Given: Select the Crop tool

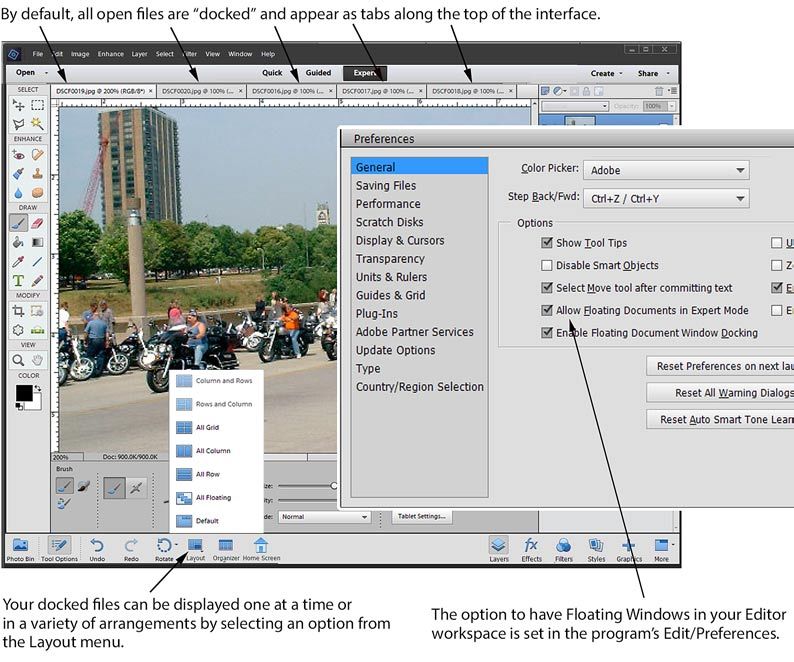Looking at the screenshot, I should click(x=18, y=311).
